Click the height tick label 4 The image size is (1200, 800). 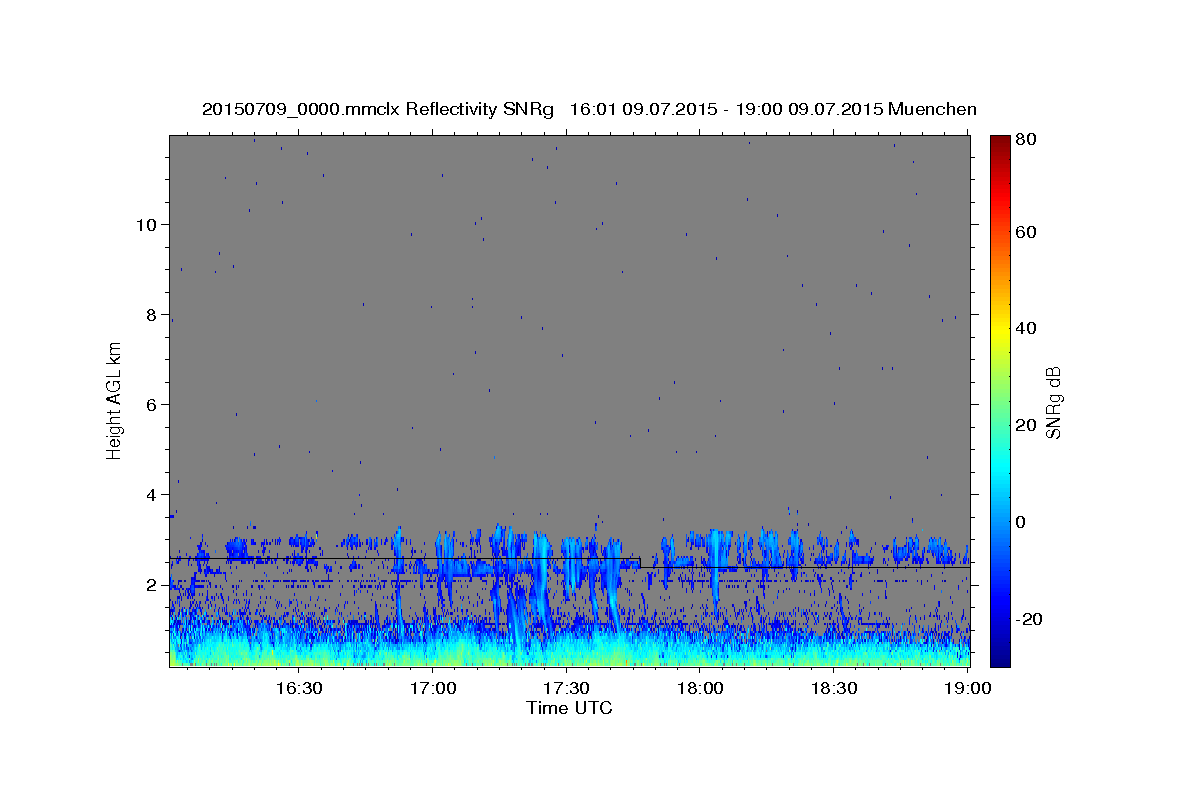tap(151, 495)
